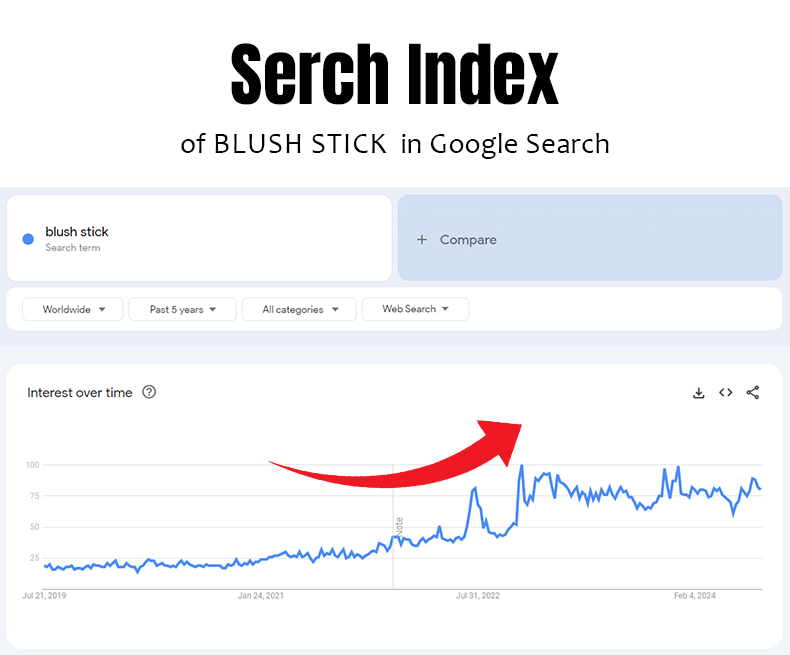The width and height of the screenshot is (790, 655).
Task: Open the embed code icon
Action: (x=726, y=393)
